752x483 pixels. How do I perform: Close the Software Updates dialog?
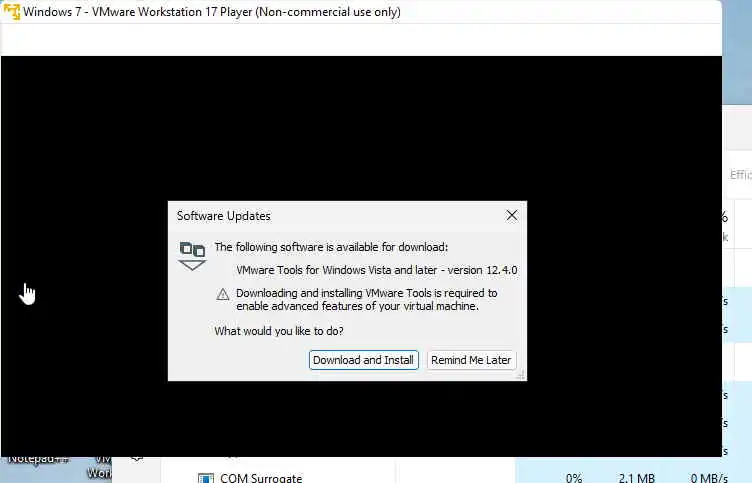pyautogui.click(x=512, y=216)
